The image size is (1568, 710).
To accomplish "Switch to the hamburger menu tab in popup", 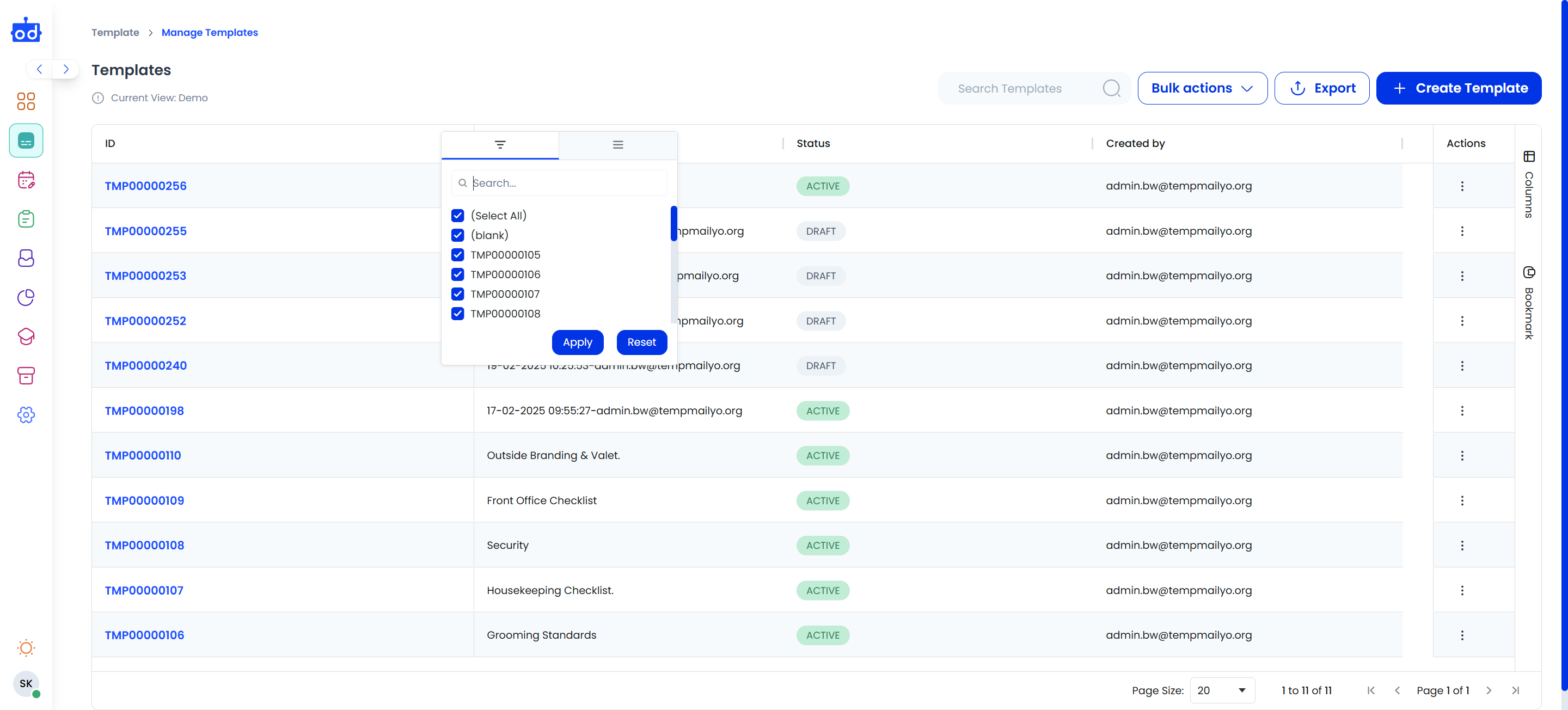I will (x=618, y=145).
